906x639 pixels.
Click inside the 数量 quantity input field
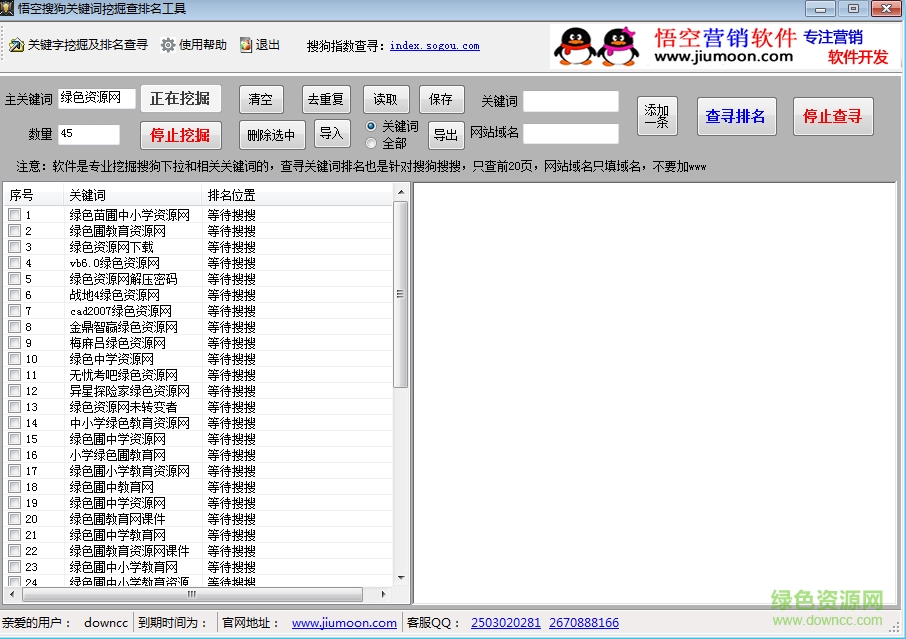point(88,133)
